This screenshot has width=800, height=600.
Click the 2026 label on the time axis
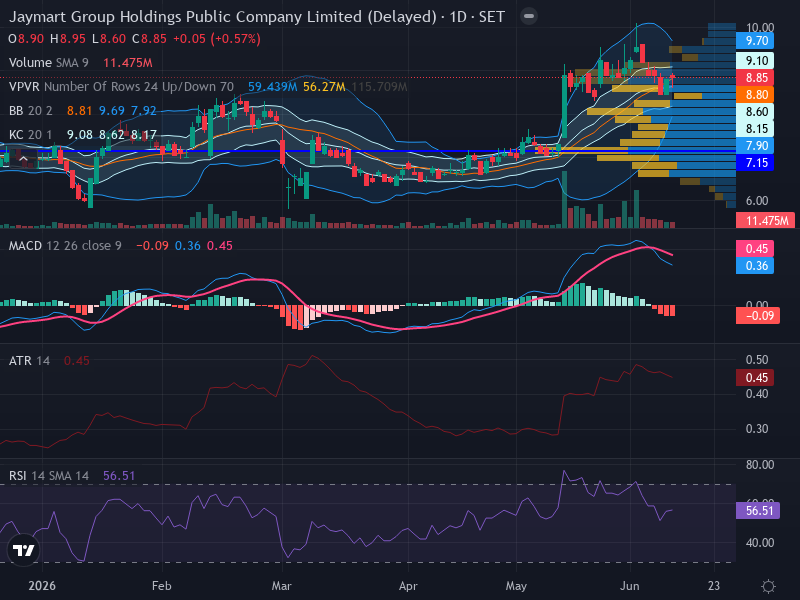[x=42, y=586]
